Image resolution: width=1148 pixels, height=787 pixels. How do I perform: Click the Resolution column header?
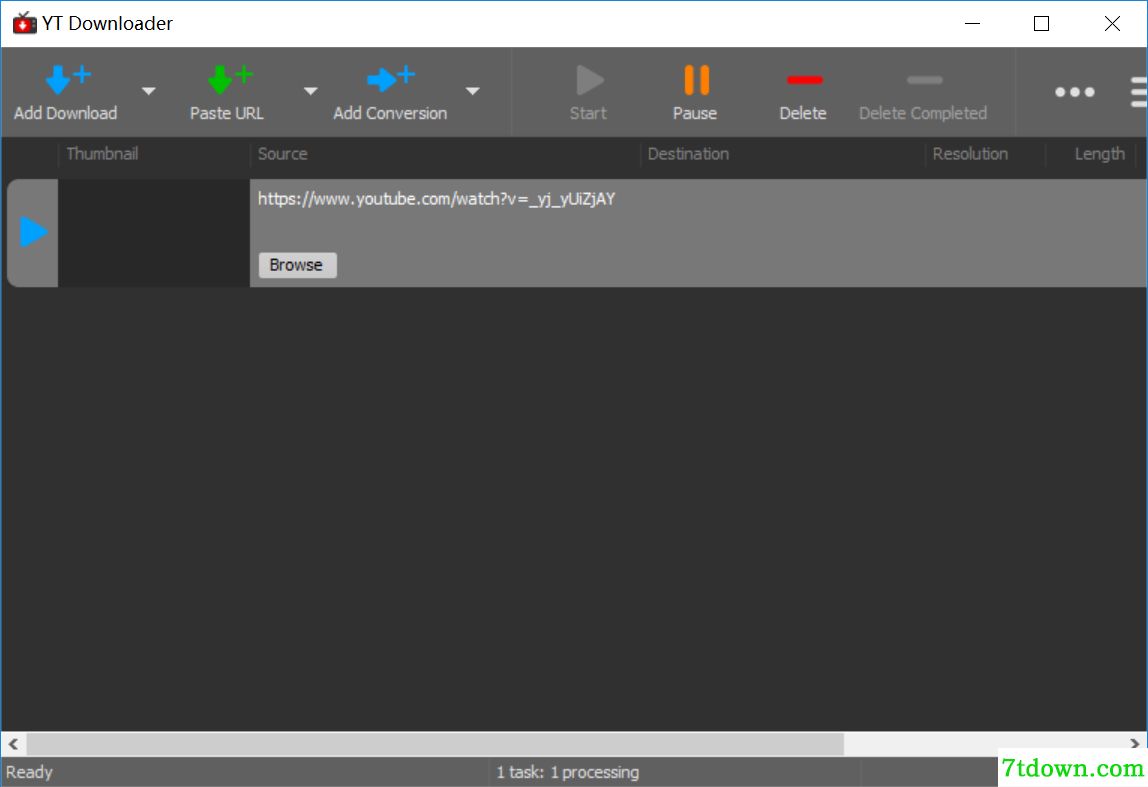pyautogui.click(x=970, y=154)
